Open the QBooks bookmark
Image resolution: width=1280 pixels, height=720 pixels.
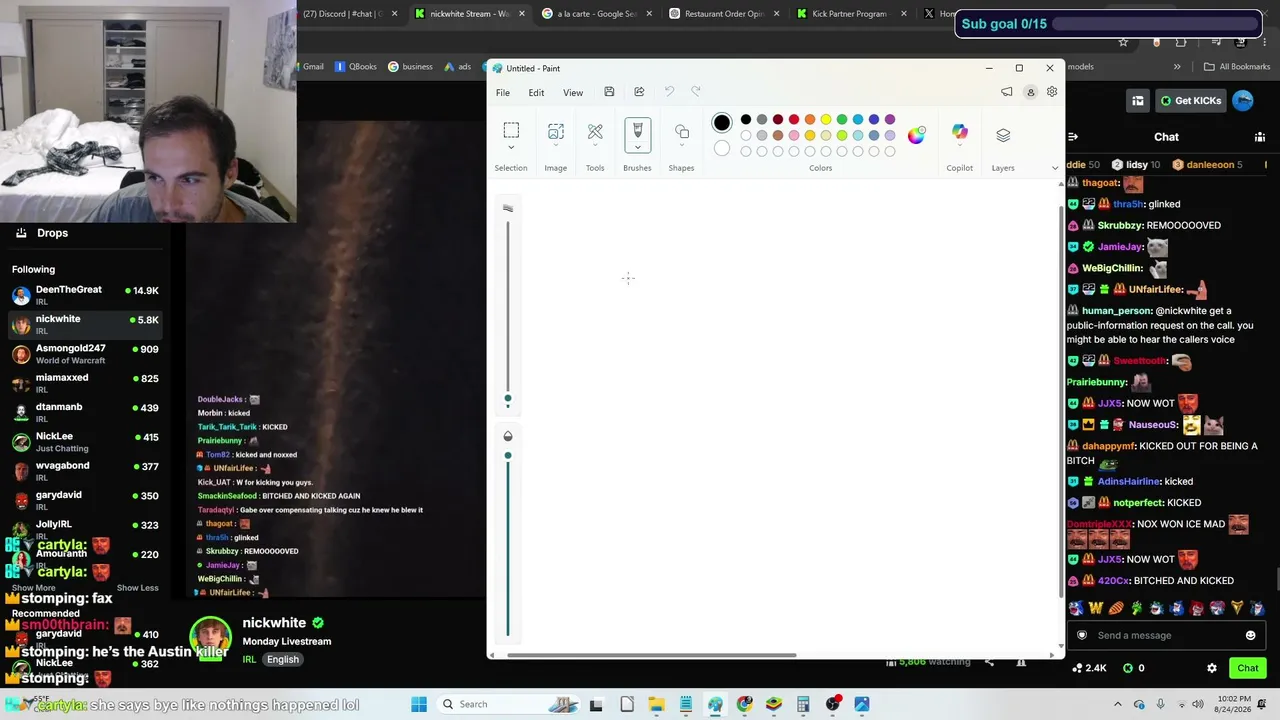click(356, 67)
